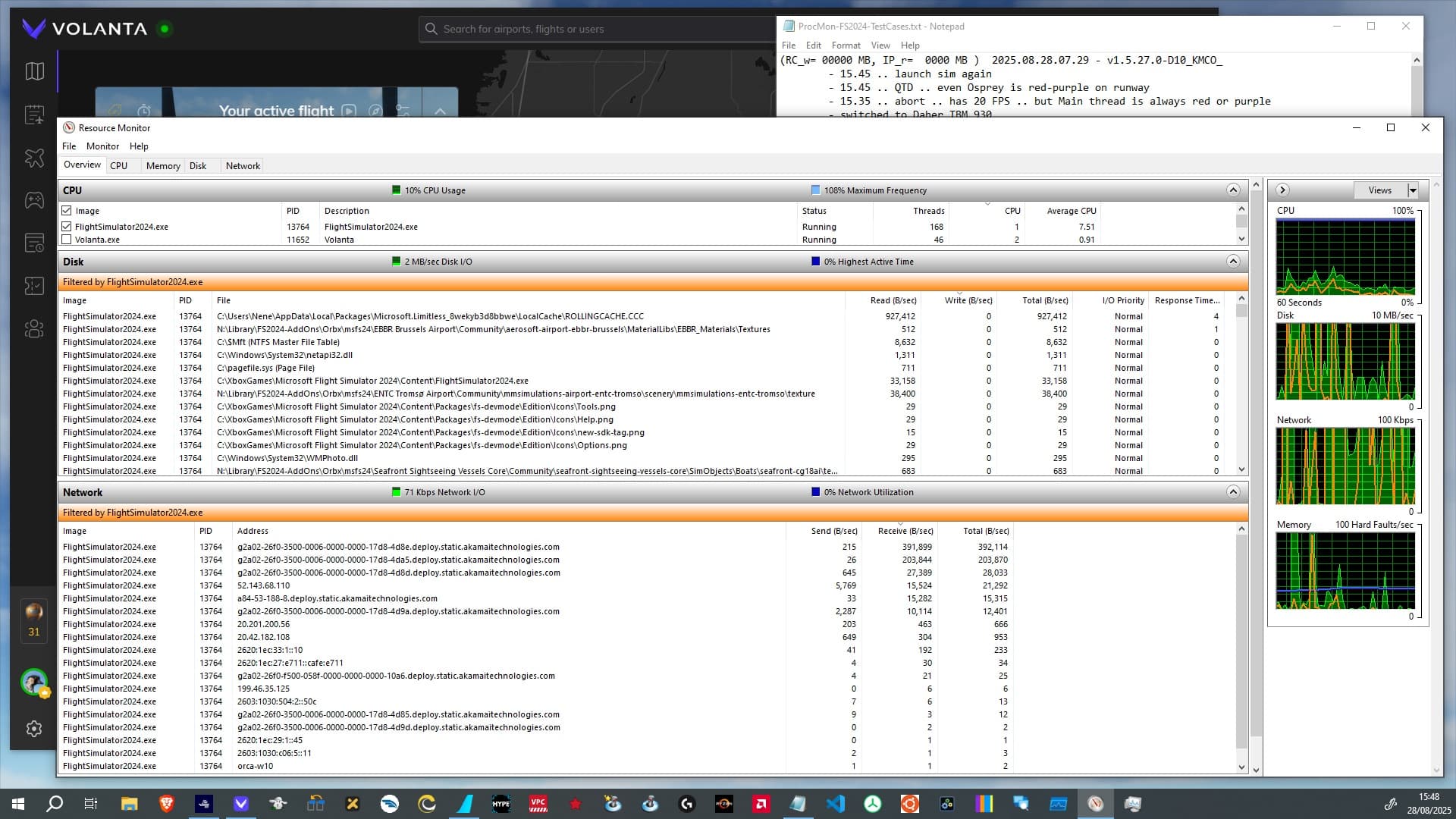Collapse the Disk section
Image resolution: width=1456 pixels, height=819 pixels.
[1233, 262]
